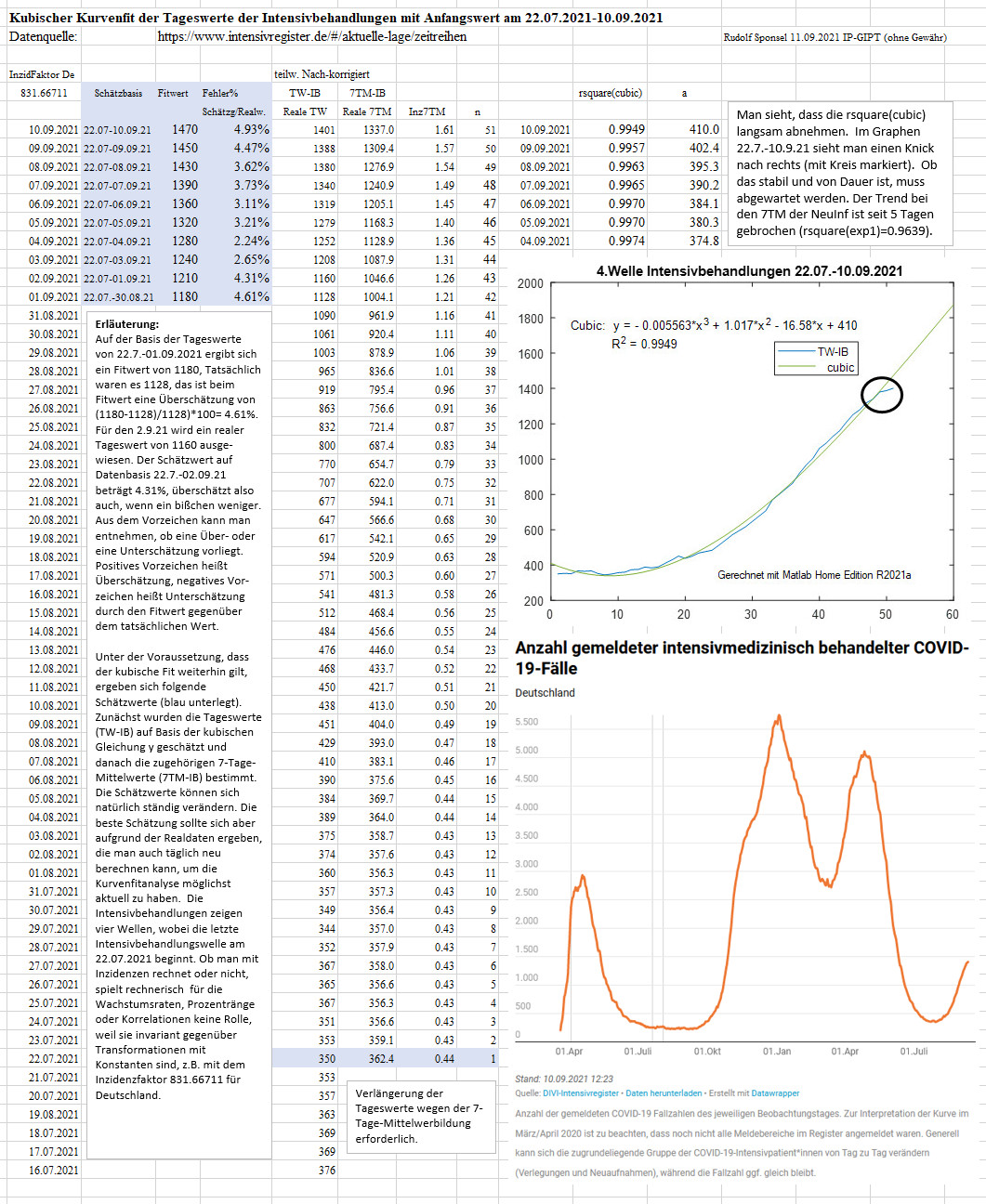
Task: Click the 'Man sieht, dass die rsquare(cubic)' comment box
Action: [x=840, y=174]
